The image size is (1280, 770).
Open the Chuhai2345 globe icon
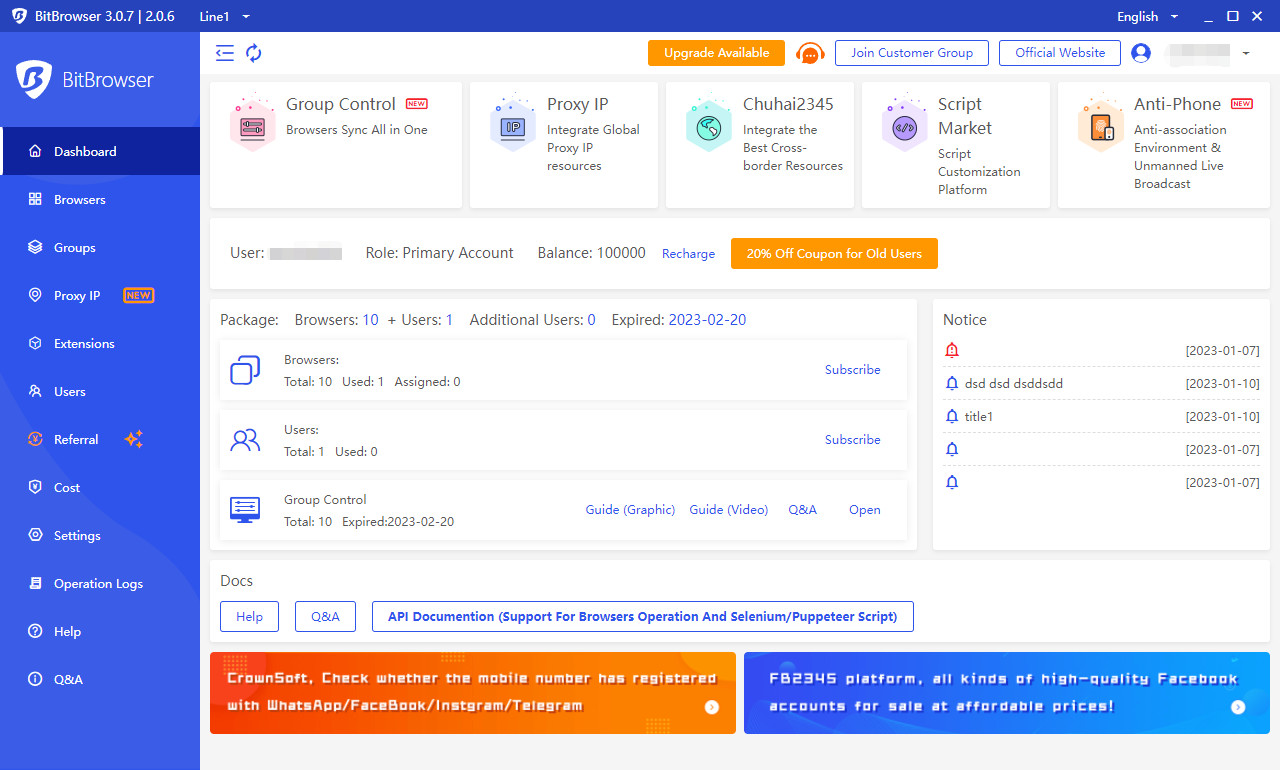[709, 124]
